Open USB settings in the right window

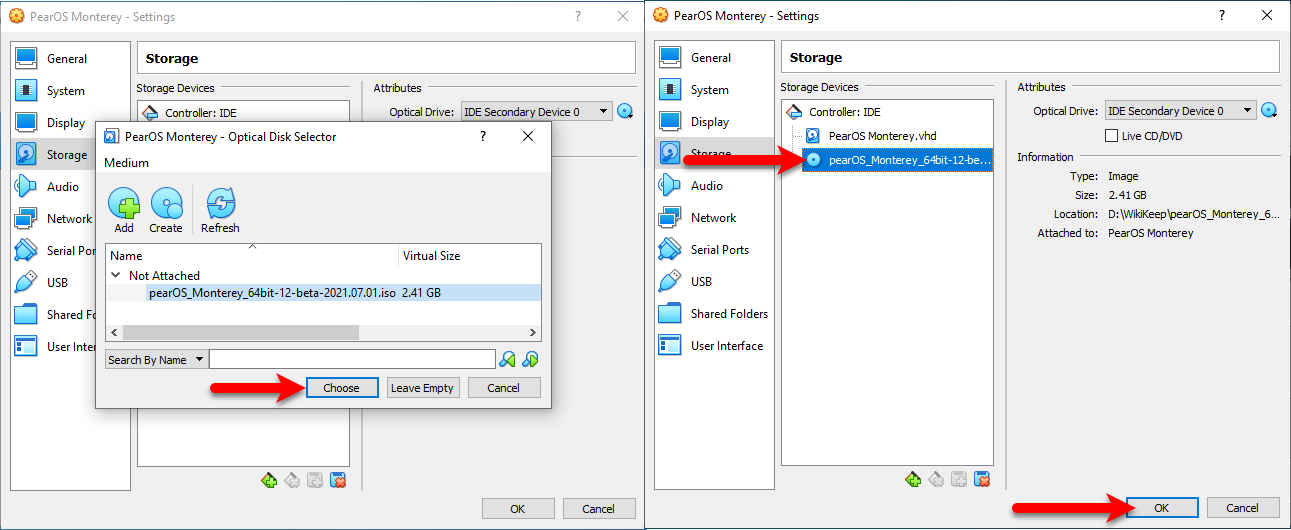(x=714, y=282)
